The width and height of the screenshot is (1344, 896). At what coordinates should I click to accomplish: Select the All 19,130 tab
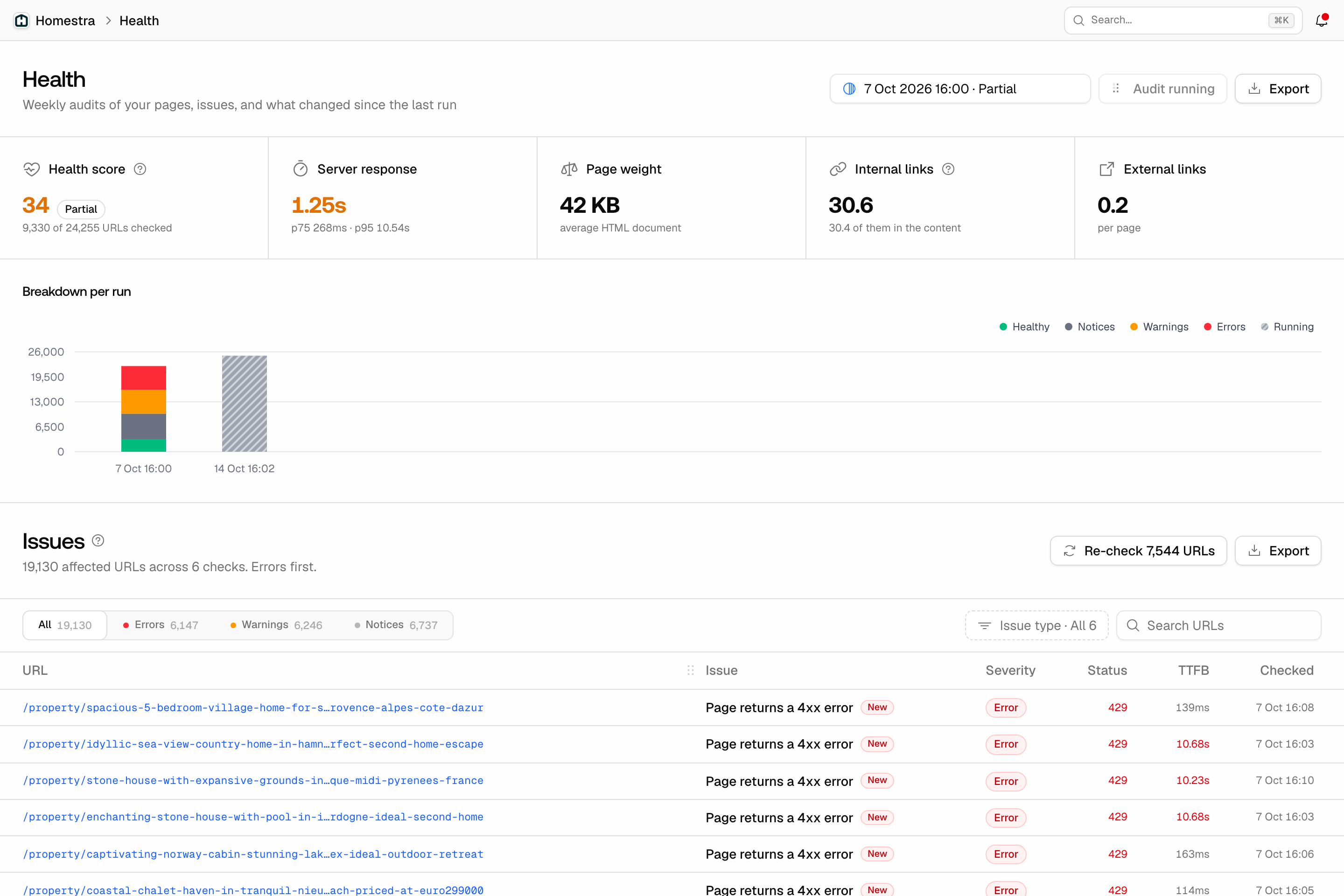[x=65, y=625]
